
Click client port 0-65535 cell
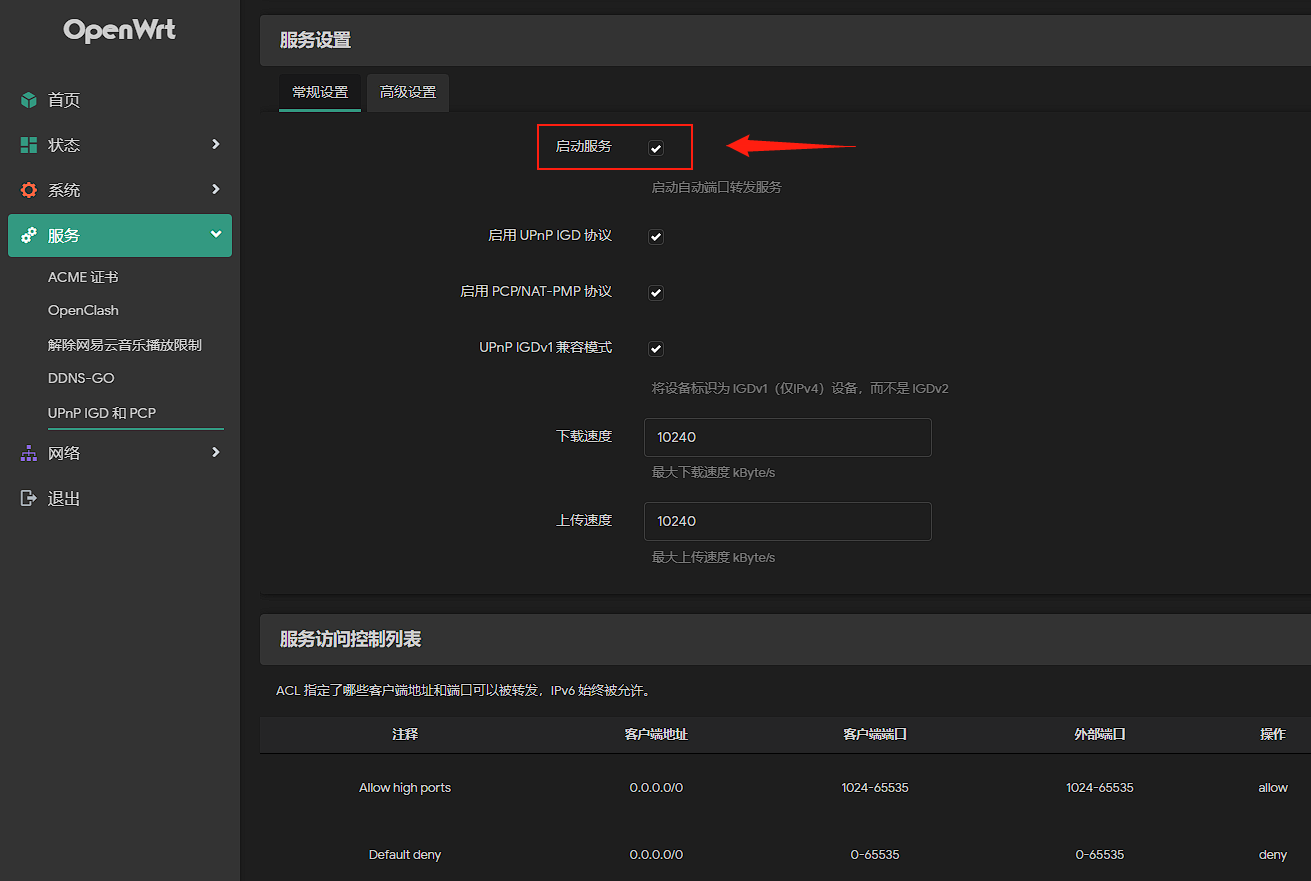pos(875,855)
